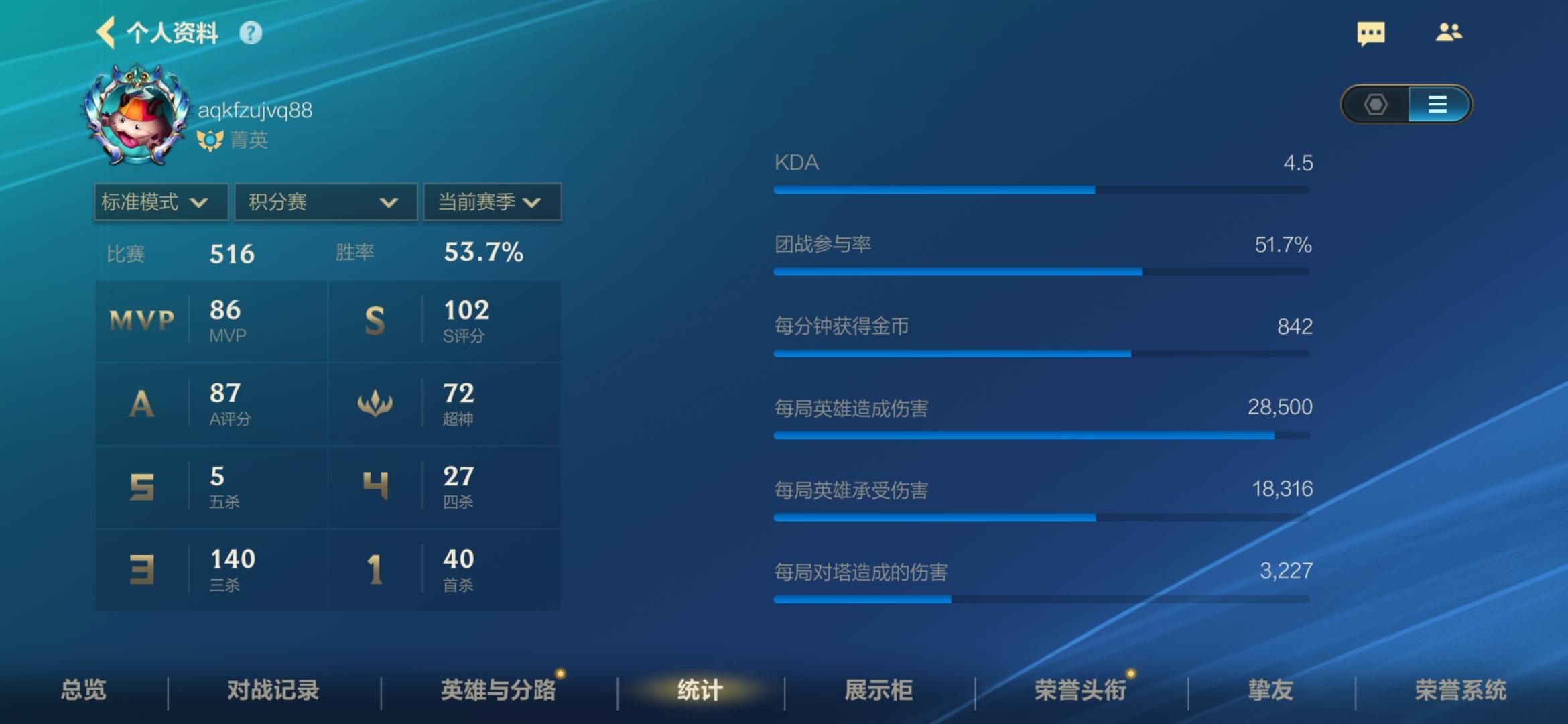Image resolution: width=1568 pixels, height=724 pixels.
Task: Open the chat messages icon
Action: tap(1370, 33)
